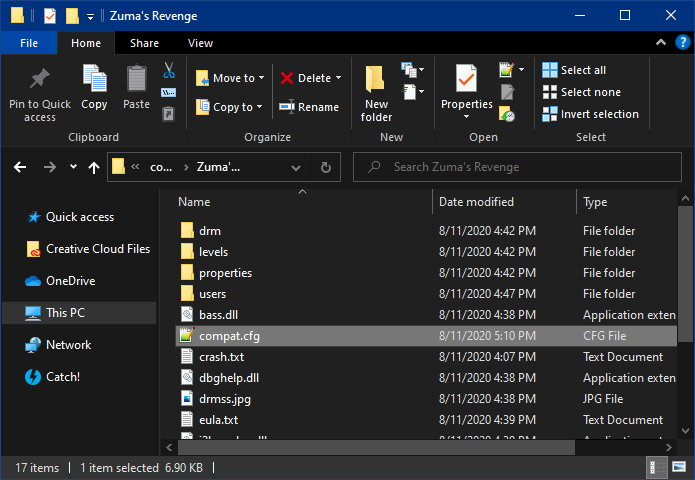Click Select all
Screen dimensions: 695x480
(x=574, y=70)
